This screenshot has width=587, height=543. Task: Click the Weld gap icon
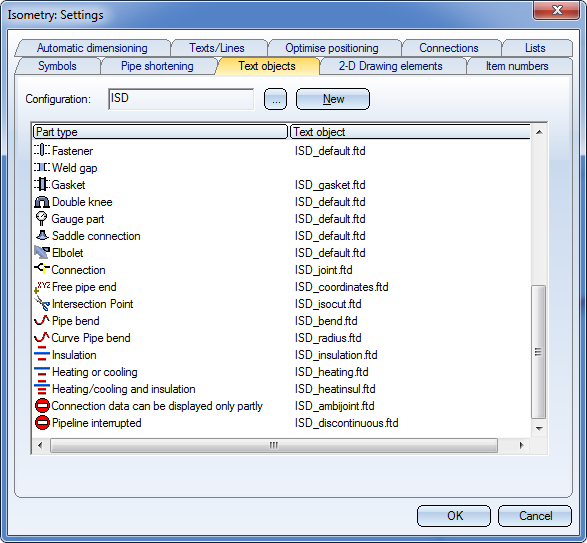coord(42,167)
